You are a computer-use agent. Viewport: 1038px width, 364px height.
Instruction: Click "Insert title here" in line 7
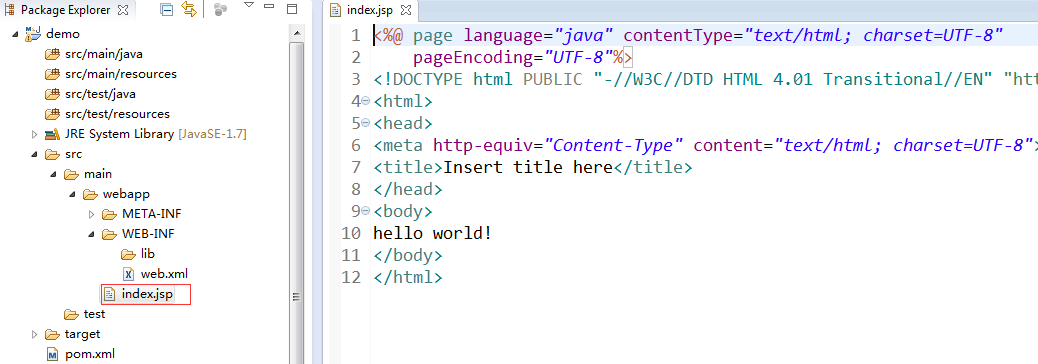coord(528,167)
